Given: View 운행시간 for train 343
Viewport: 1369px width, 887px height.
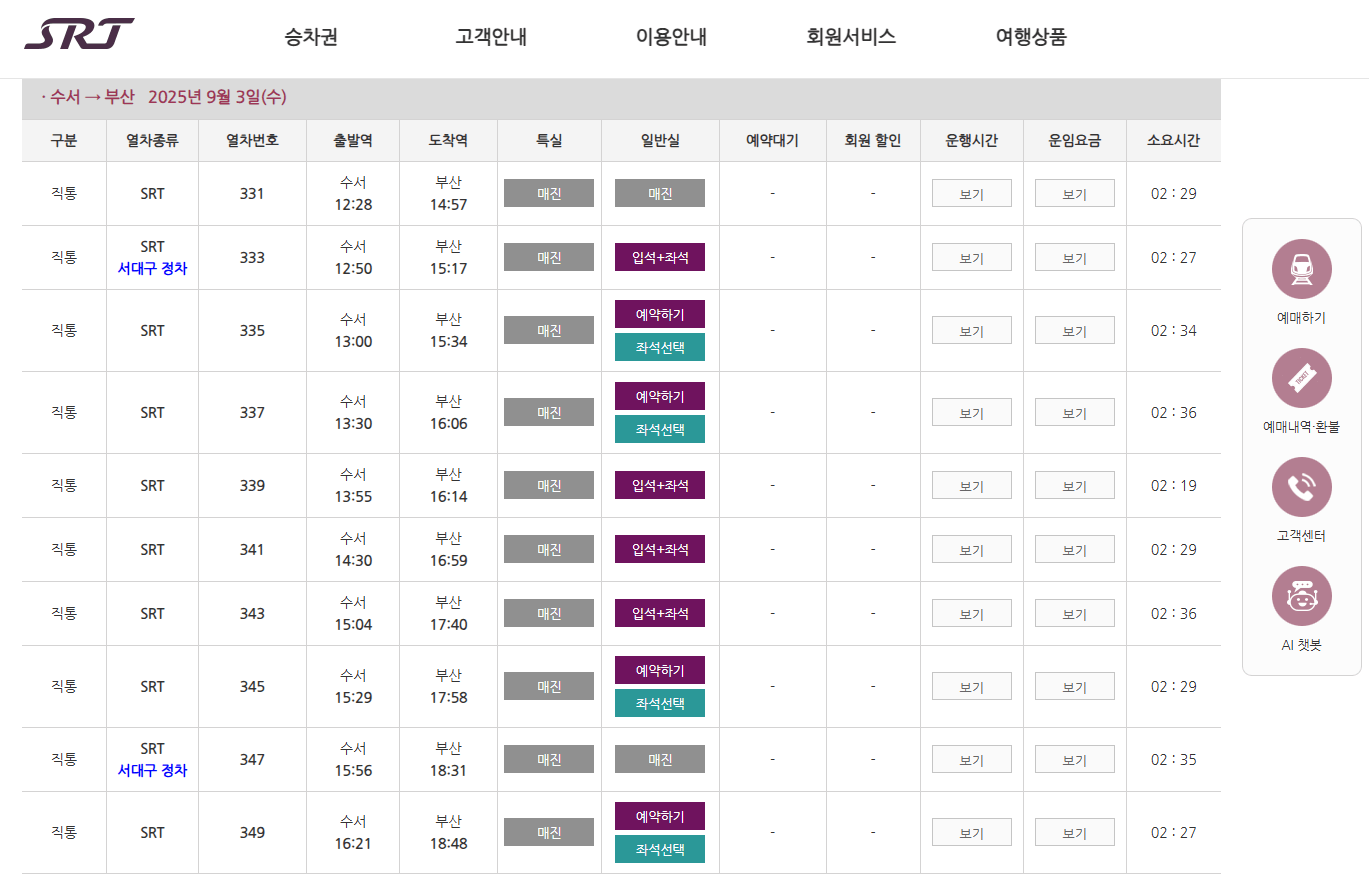Looking at the screenshot, I should pyautogui.click(x=972, y=613).
